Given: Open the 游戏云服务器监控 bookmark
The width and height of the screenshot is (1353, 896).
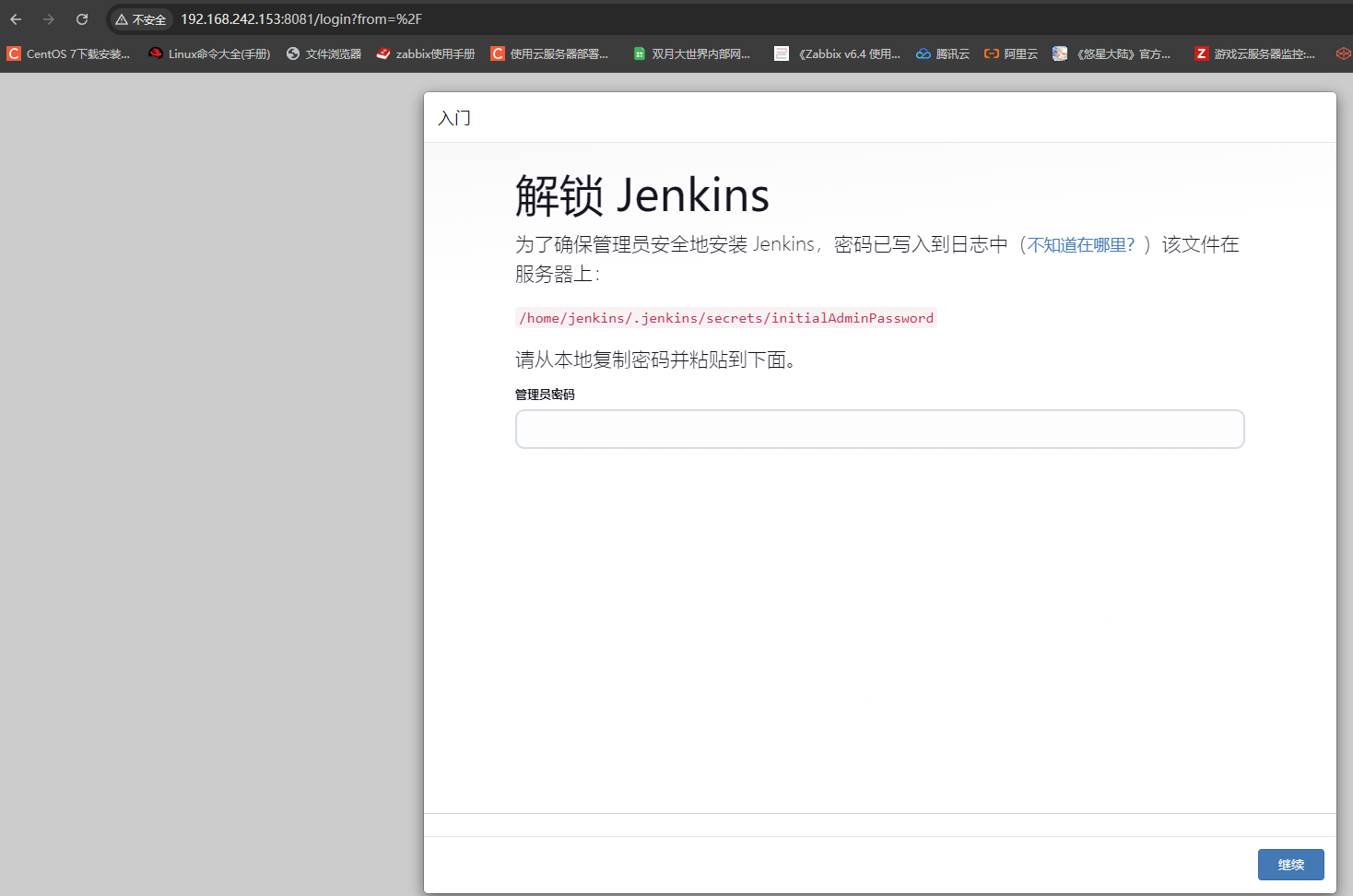Looking at the screenshot, I should click(1254, 54).
